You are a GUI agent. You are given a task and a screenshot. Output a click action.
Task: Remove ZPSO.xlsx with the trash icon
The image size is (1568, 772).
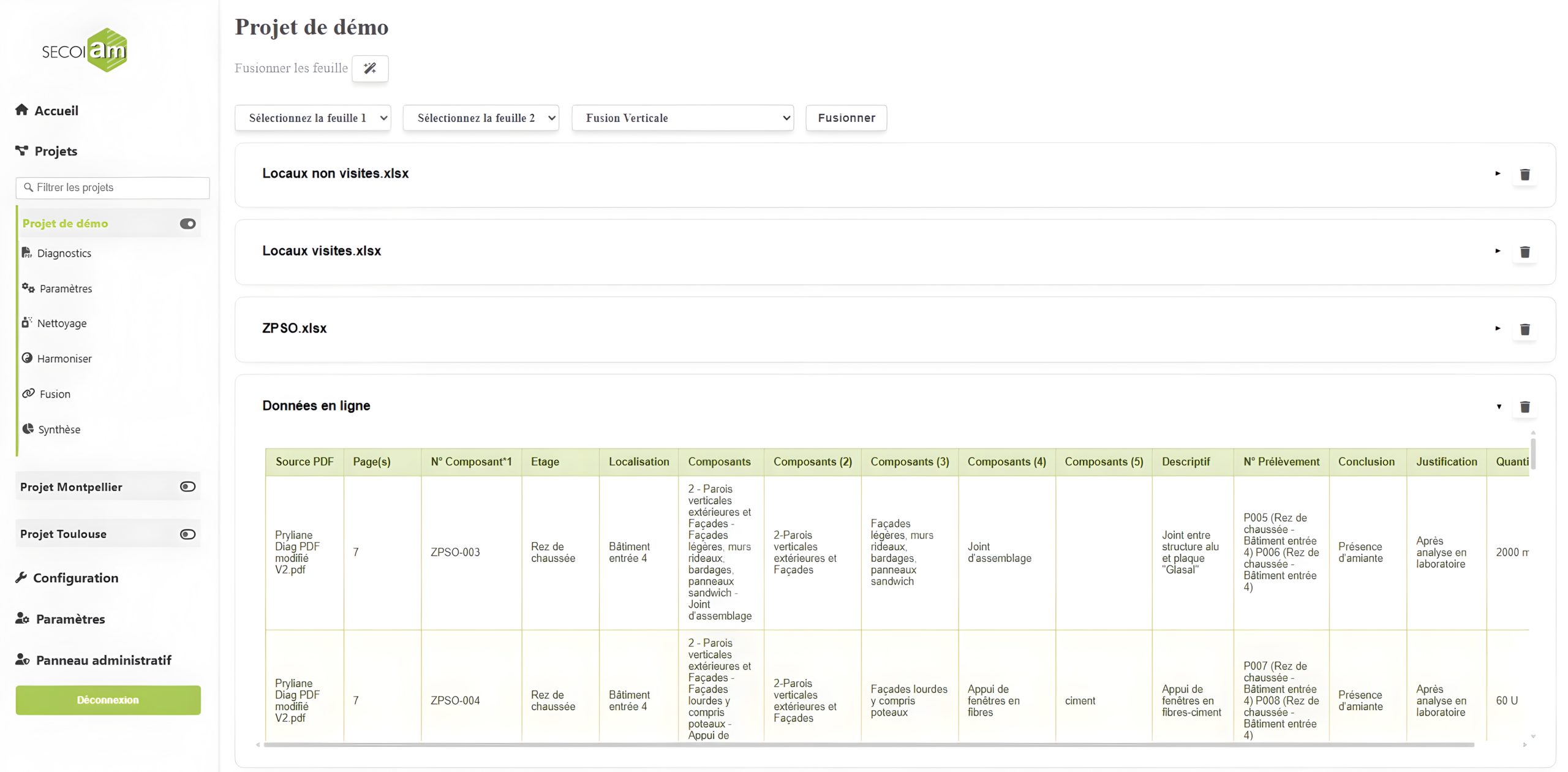tap(1525, 329)
